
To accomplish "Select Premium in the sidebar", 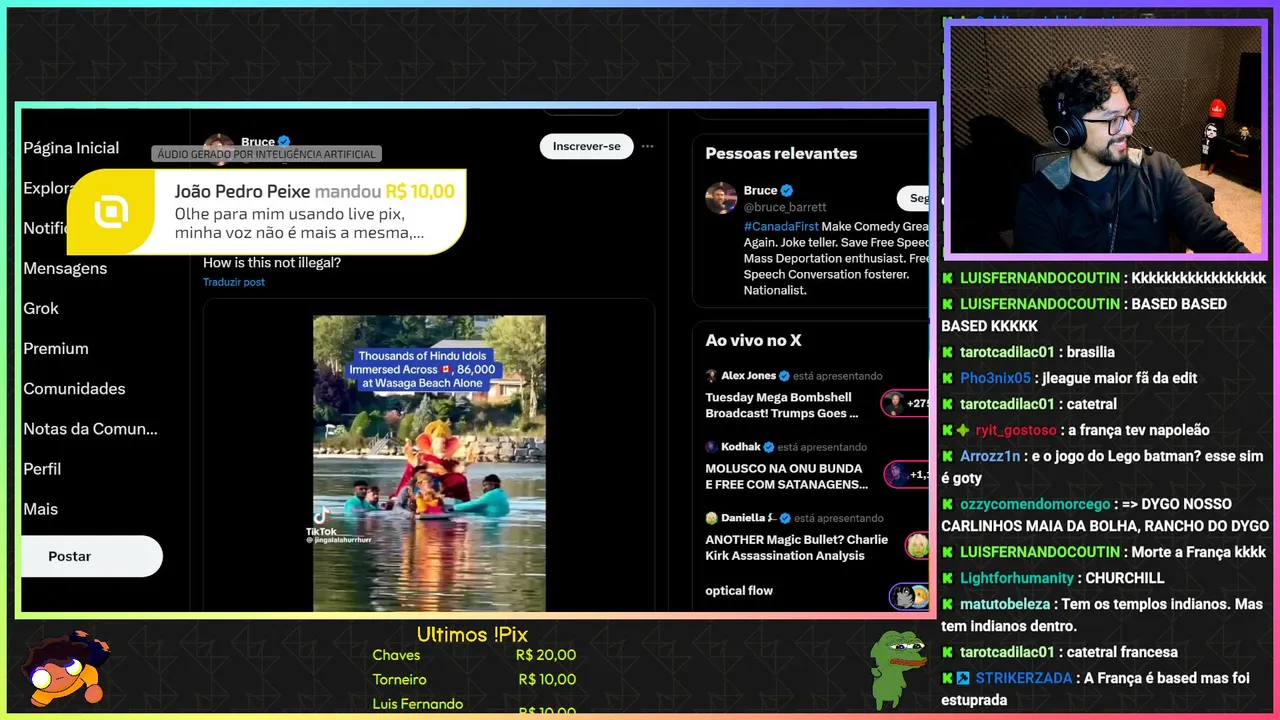I will click(x=56, y=348).
